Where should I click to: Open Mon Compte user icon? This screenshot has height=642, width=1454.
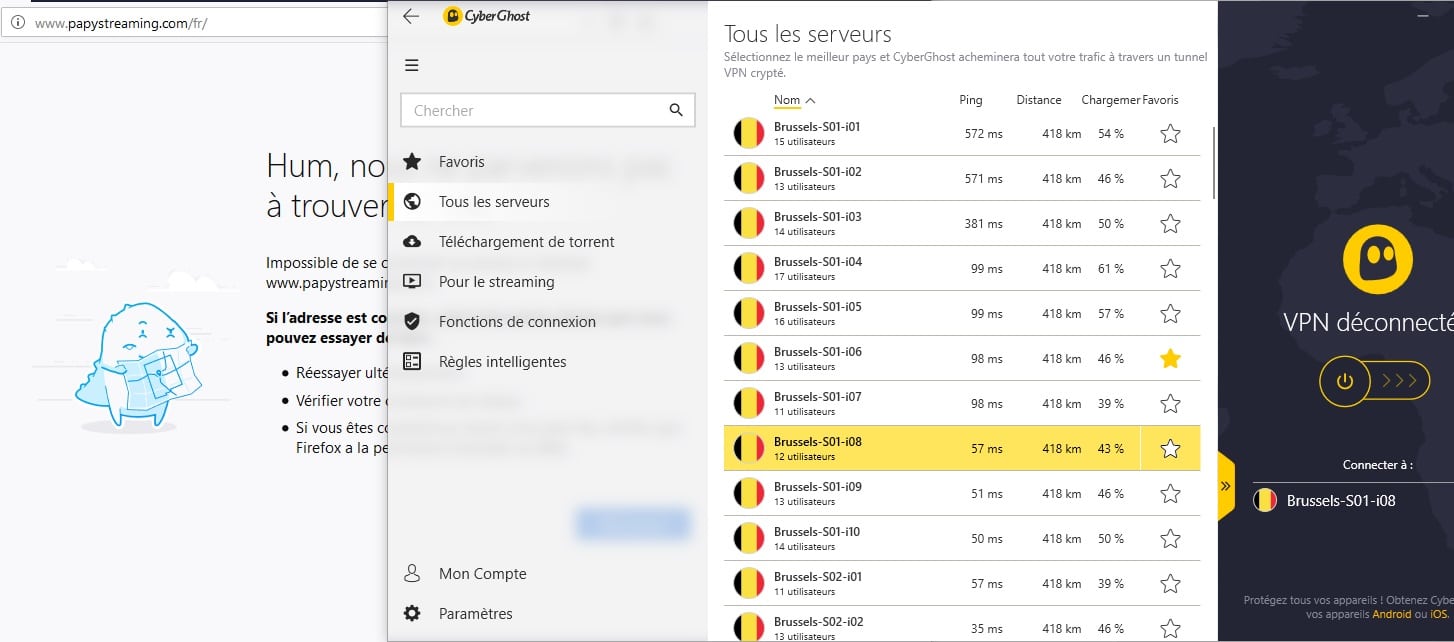(411, 574)
